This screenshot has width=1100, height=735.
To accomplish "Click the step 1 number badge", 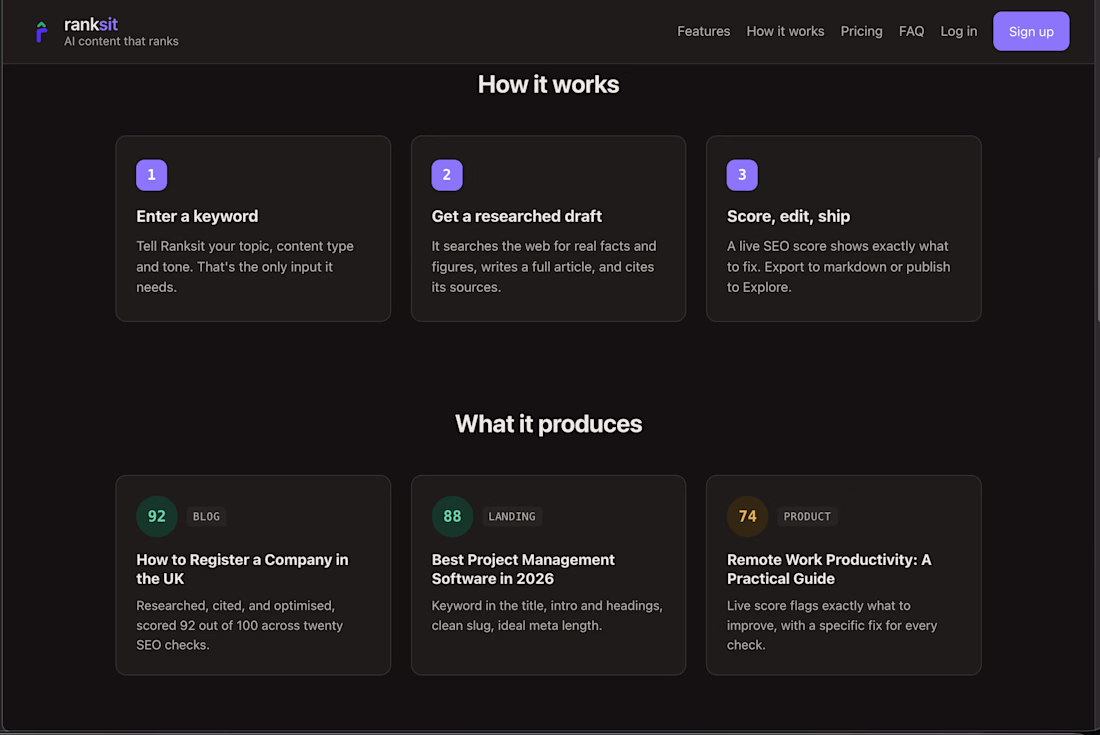I will [x=152, y=175].
